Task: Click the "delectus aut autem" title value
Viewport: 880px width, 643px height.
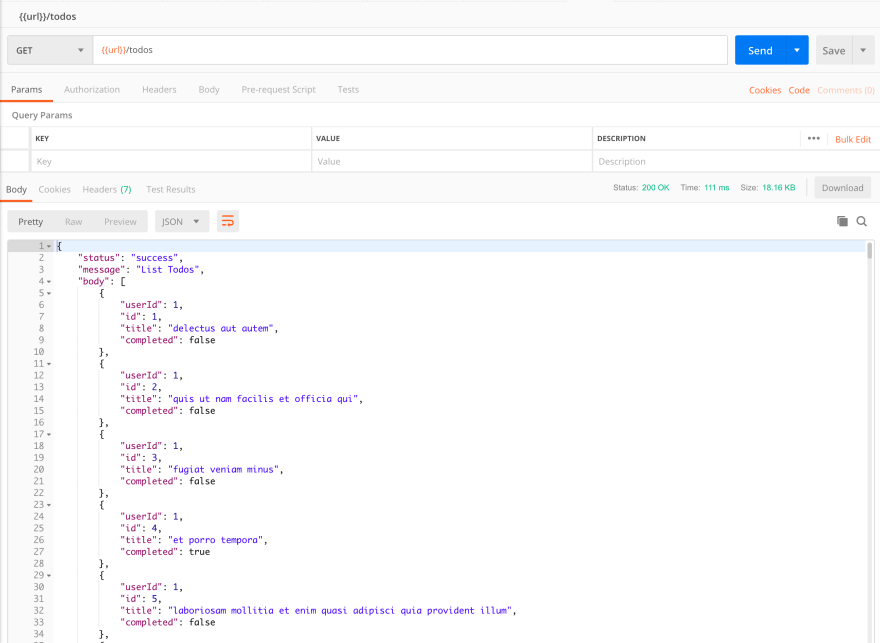Action: pyautogui.click(x=221, y=328)
